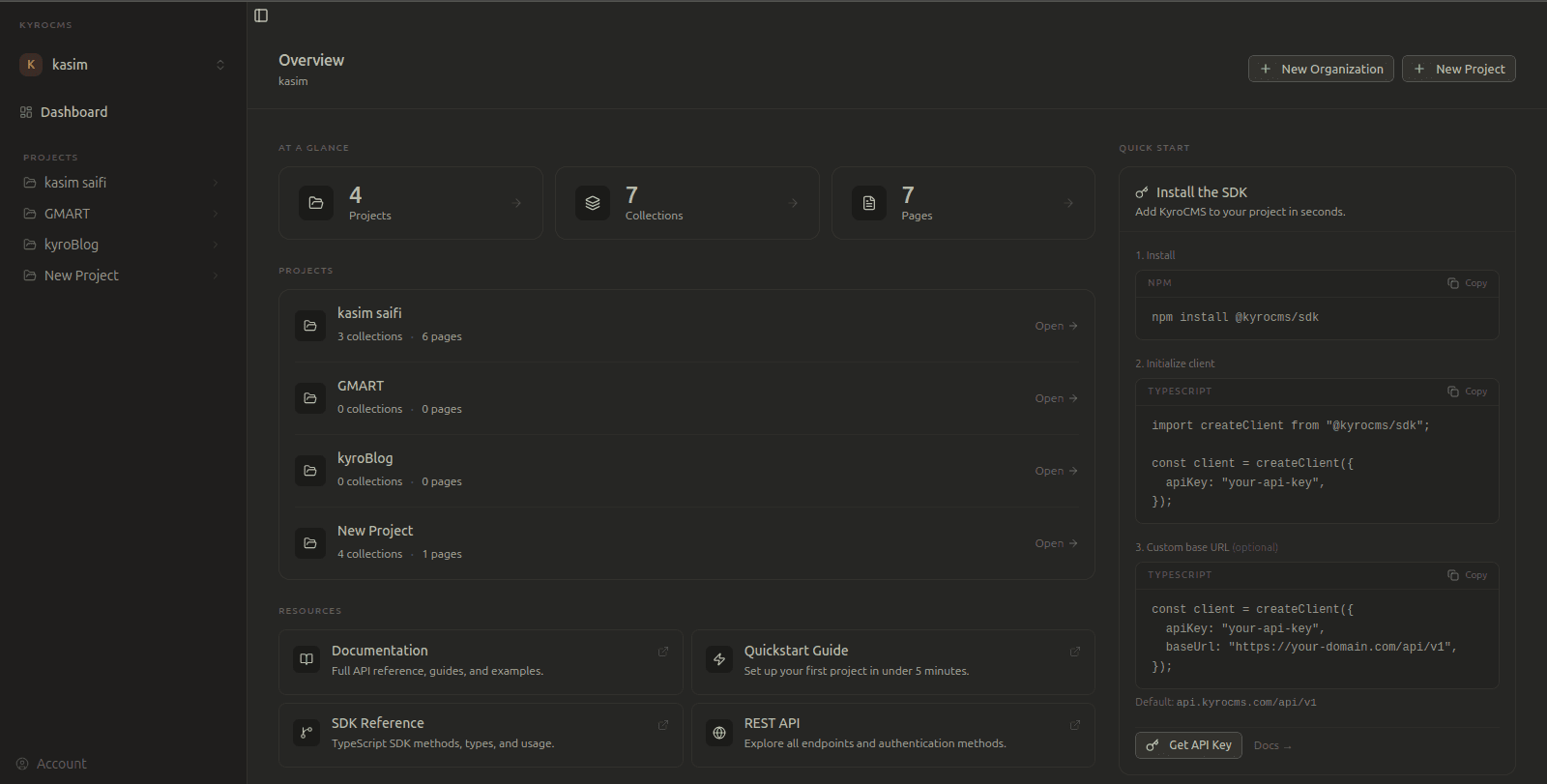This screenshot has height=784, width=1547.
Task: Click the GMART sidebar folder icon
Action: (30, 214)
